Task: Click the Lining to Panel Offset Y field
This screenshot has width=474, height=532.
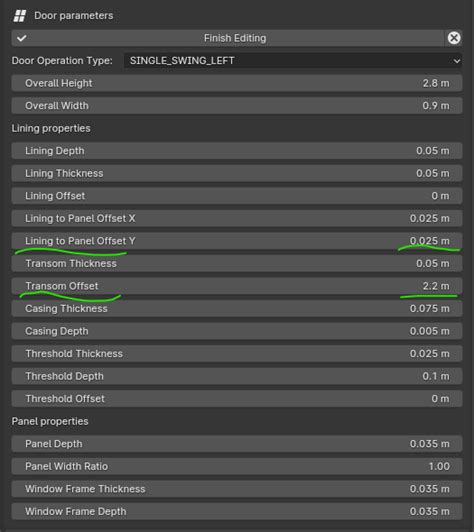Action: tap(237, 241)
